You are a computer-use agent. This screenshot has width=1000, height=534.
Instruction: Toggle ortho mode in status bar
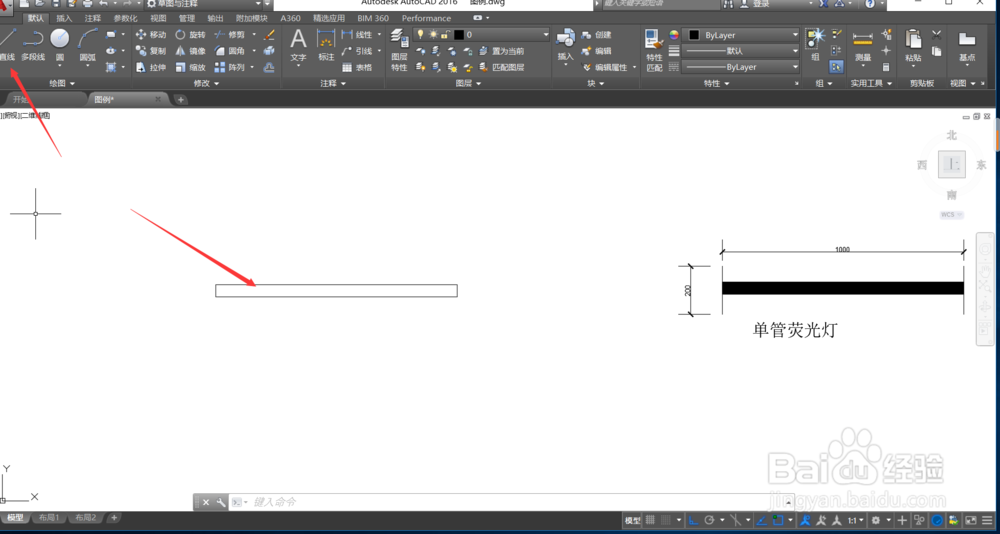pyautogui.click(x=694, y=520)
